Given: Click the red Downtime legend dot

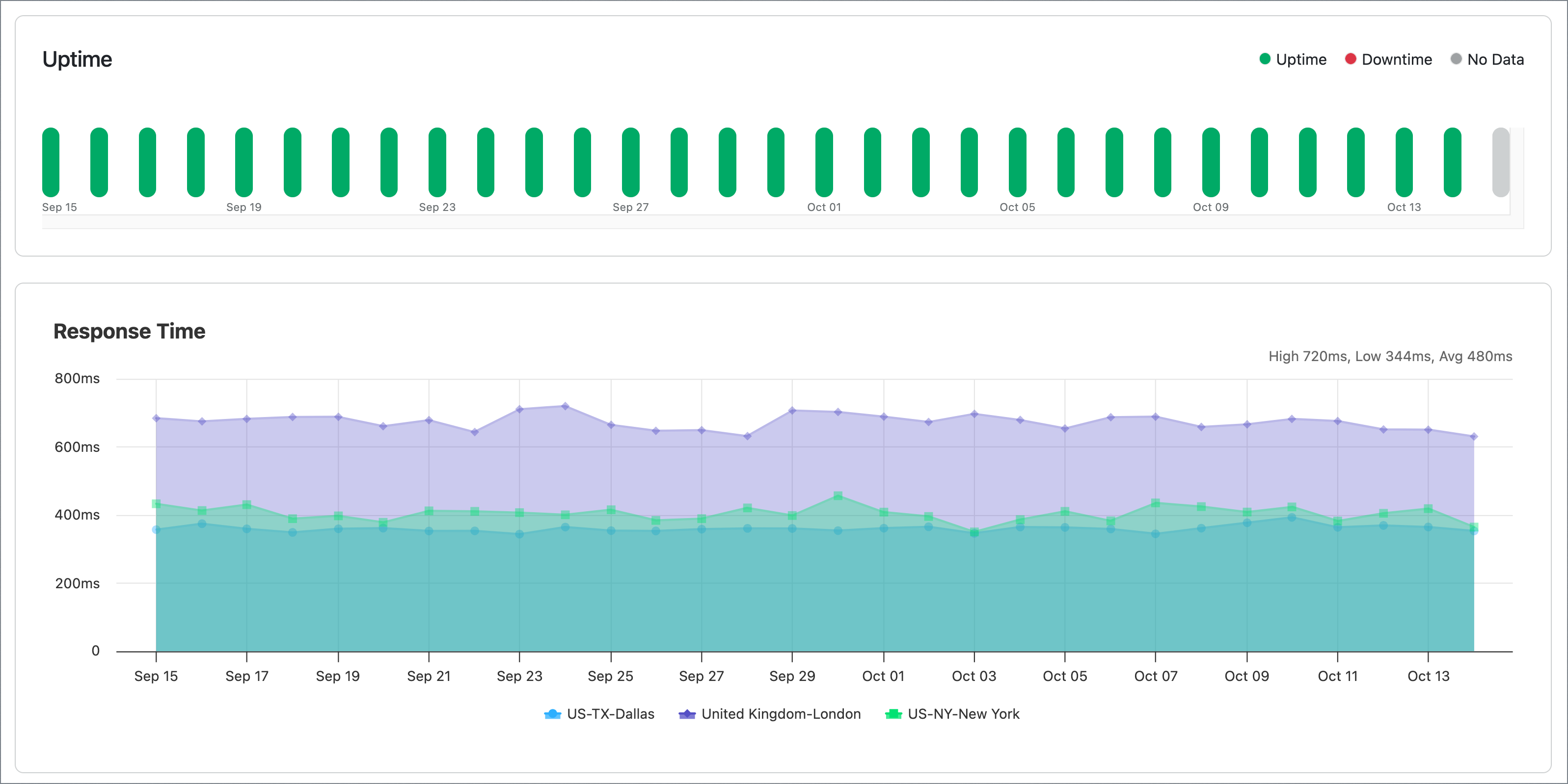Looking at the screenshot, I should 1351,59.
